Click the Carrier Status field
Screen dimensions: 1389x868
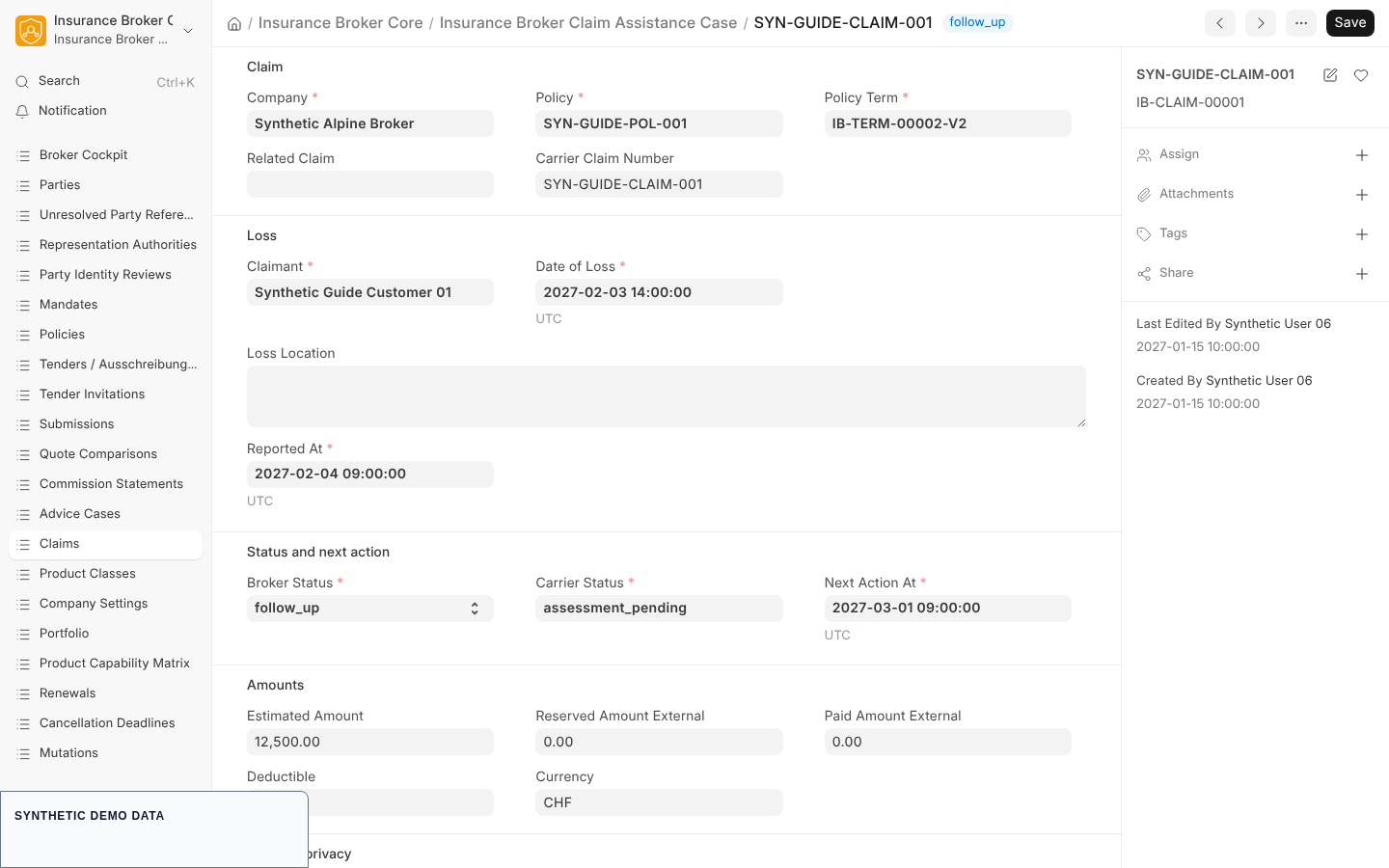659,609
